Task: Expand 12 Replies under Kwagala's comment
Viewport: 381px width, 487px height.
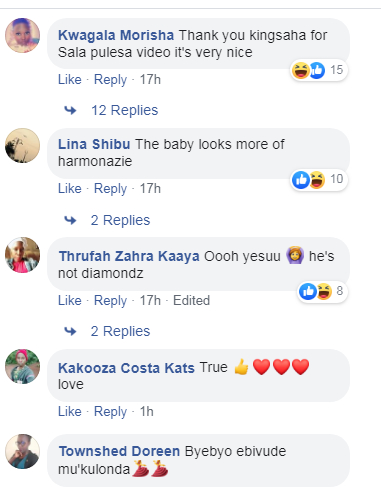Action: pos(125,110)
